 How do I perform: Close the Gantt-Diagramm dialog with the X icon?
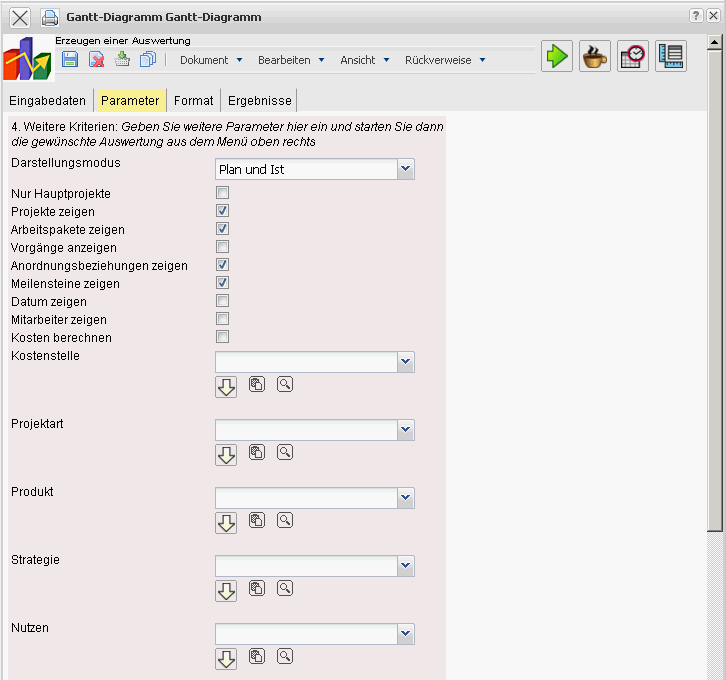pyautogui.click(x=20, y=18)
